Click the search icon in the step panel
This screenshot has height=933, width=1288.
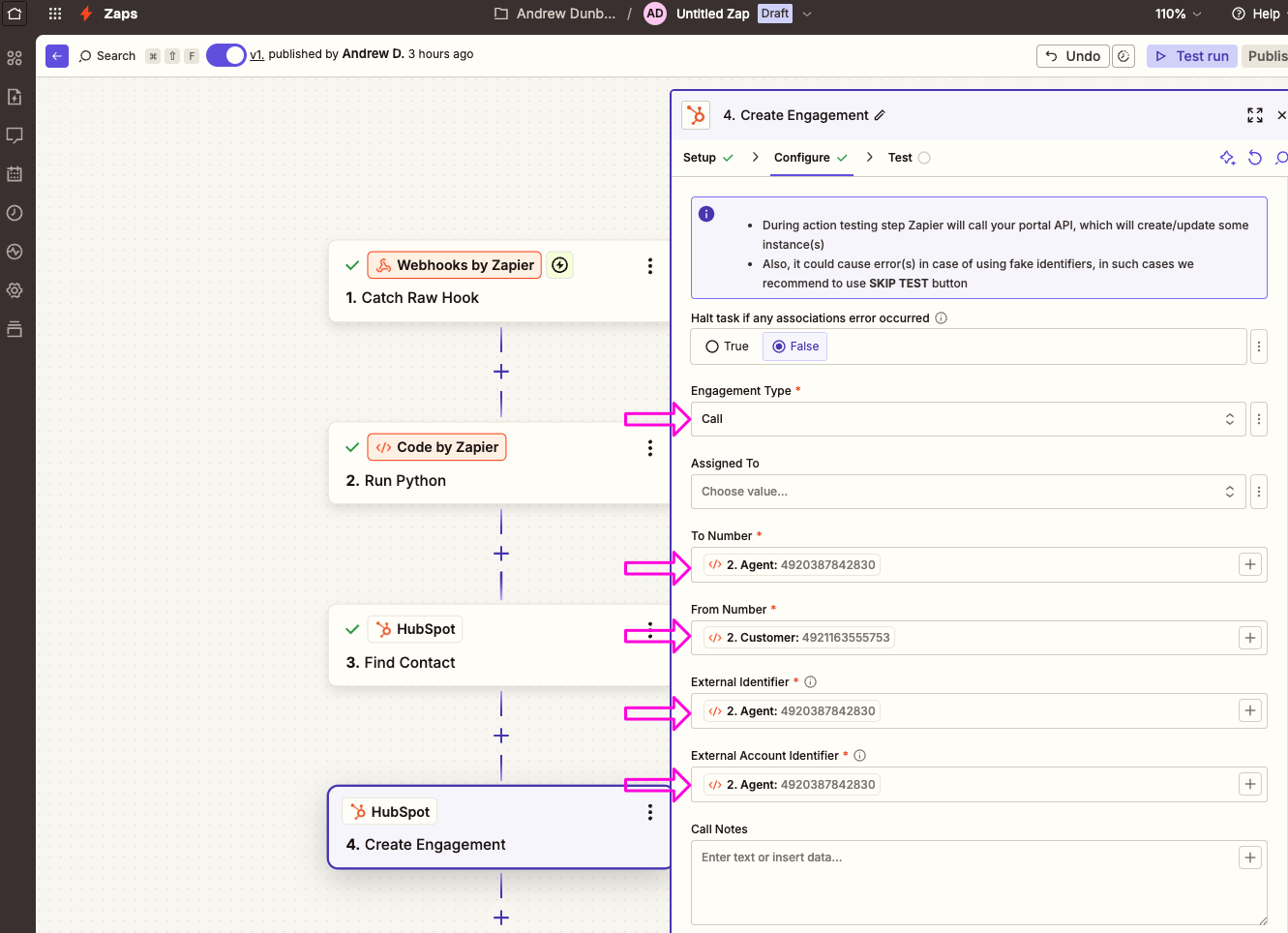(1281, 158)
